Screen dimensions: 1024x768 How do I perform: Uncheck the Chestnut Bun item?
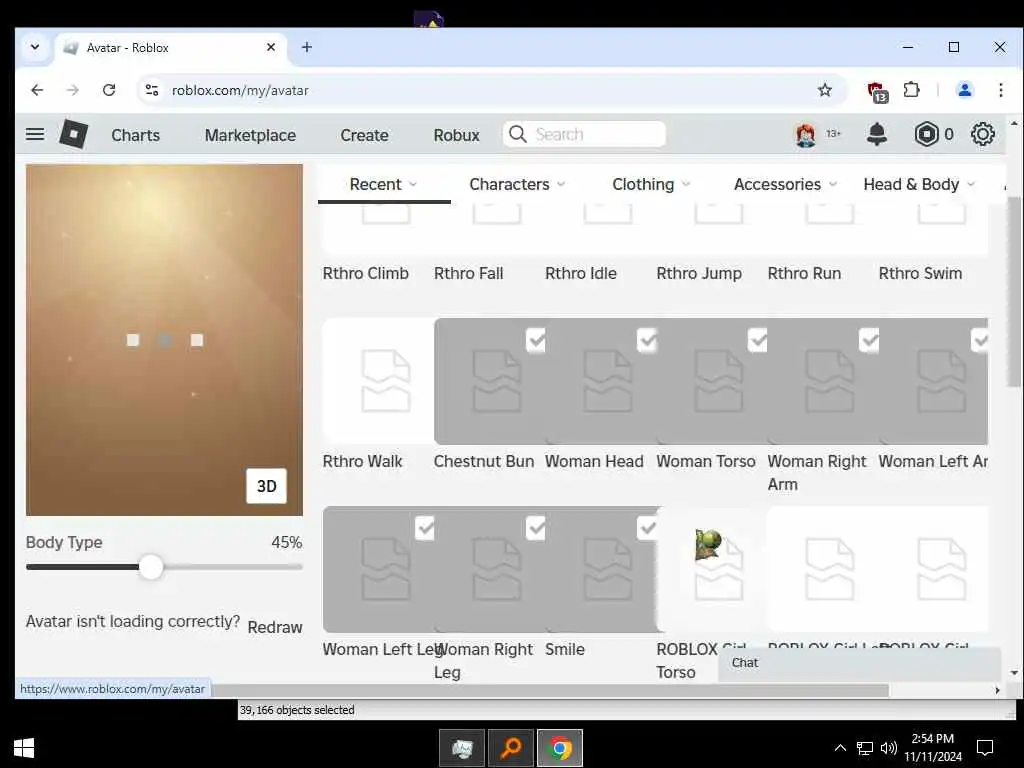tap(536, 340)
